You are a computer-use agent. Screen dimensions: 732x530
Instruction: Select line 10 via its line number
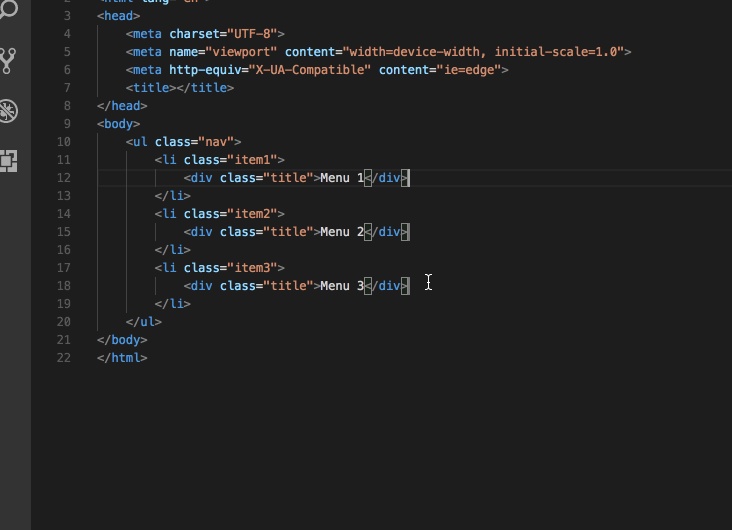click(x=64, y=142)
